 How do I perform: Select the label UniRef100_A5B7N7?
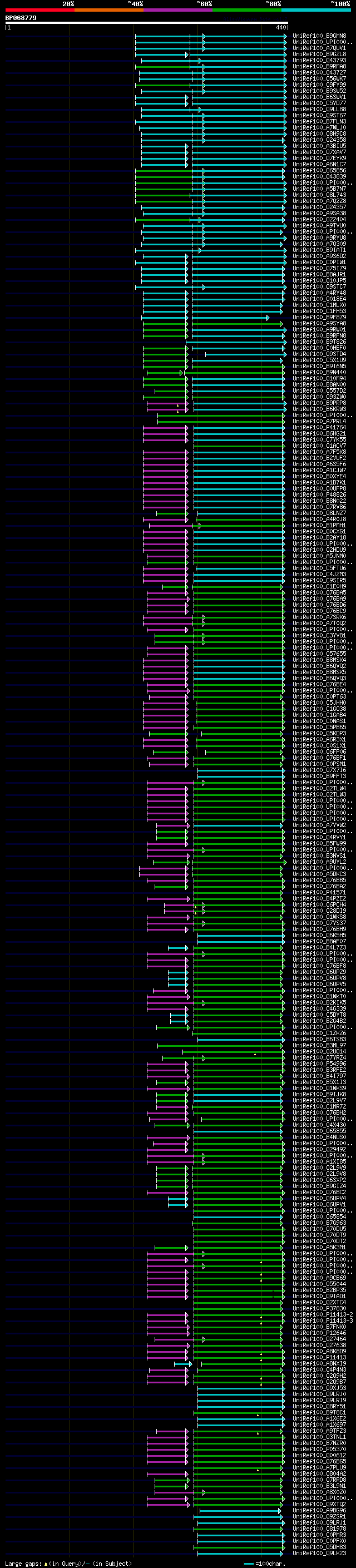319,189
